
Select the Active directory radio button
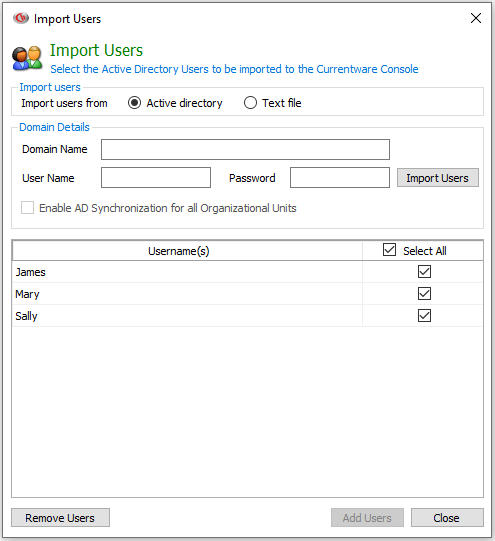click(134, 103)
